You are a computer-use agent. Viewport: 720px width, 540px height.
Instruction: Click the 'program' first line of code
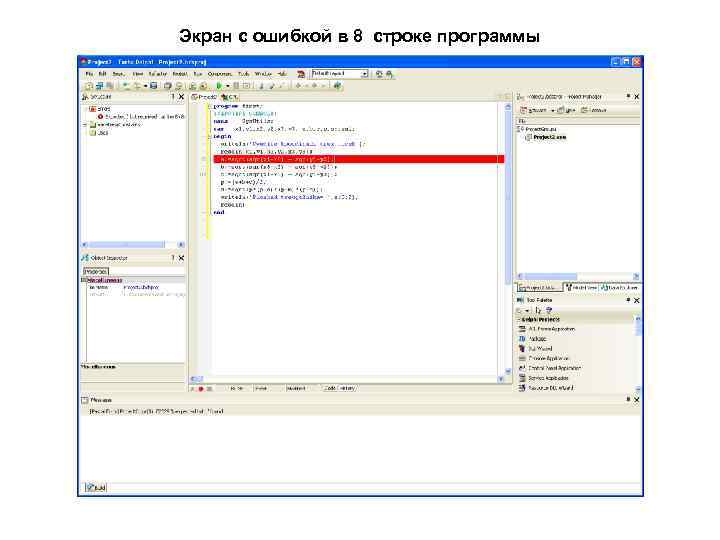point(237,107)
